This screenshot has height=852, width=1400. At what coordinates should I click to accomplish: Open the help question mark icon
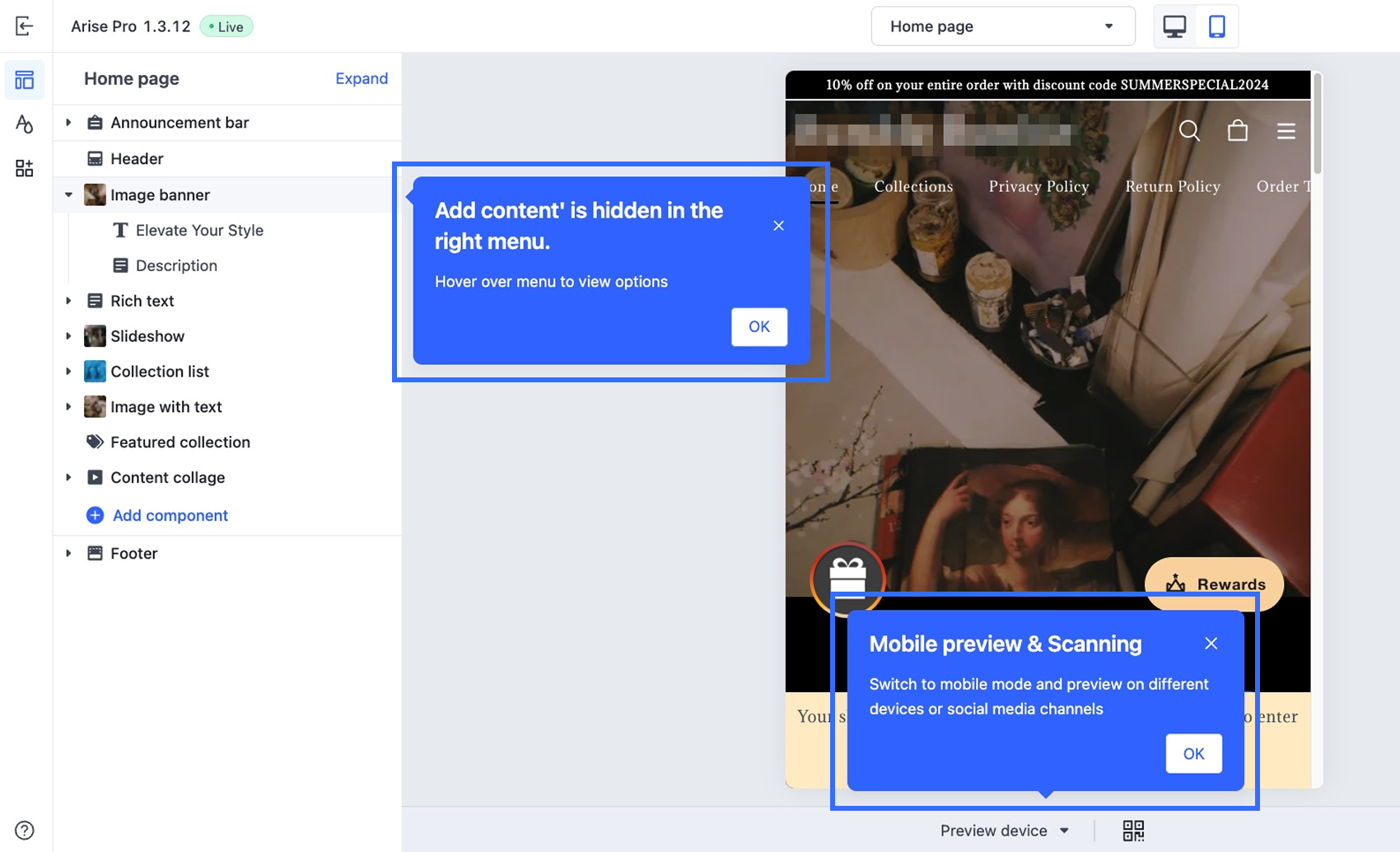(x=25, y=830)
